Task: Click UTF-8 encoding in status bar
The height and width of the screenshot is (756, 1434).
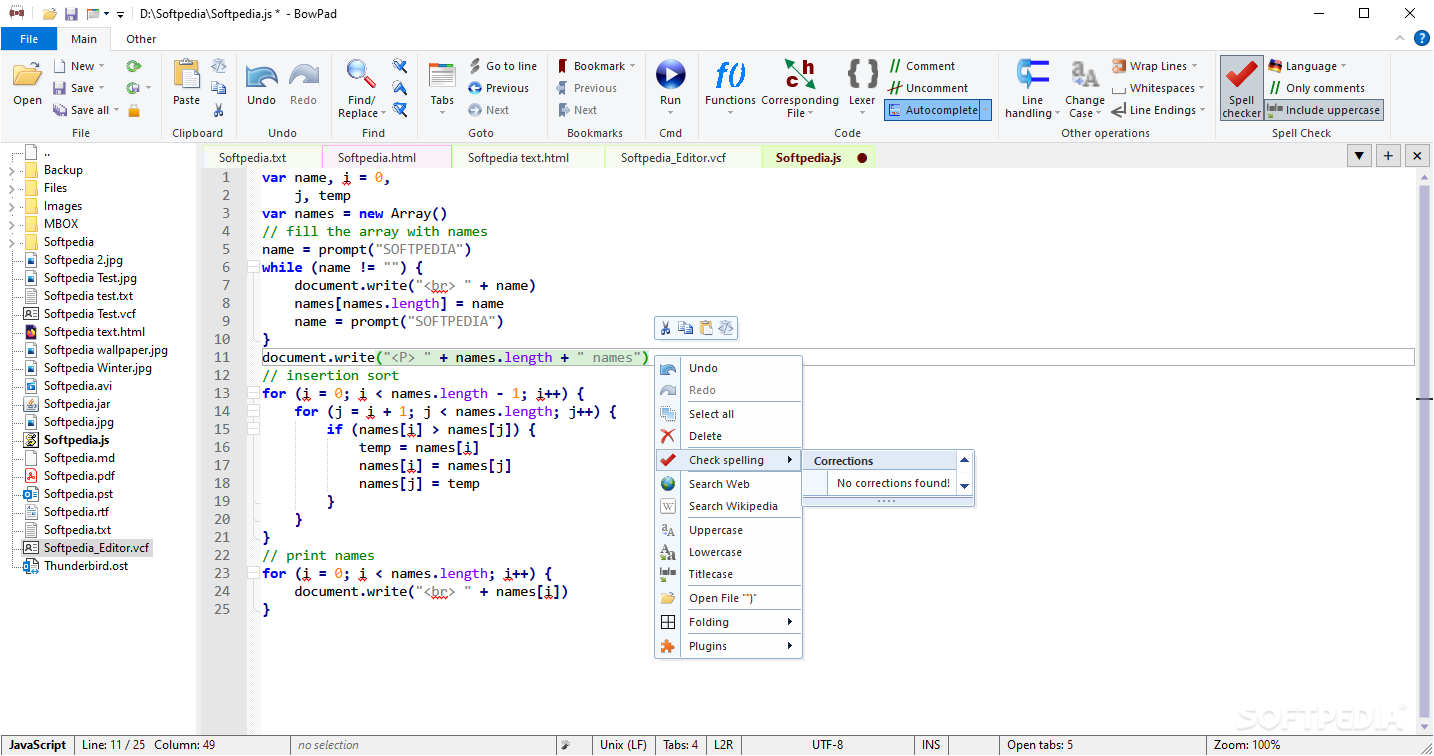Action: tap(827, 745)
